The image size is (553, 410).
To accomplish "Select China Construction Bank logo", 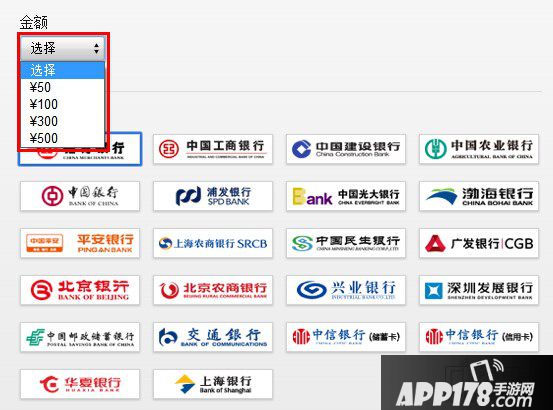I will coord(346,149).
